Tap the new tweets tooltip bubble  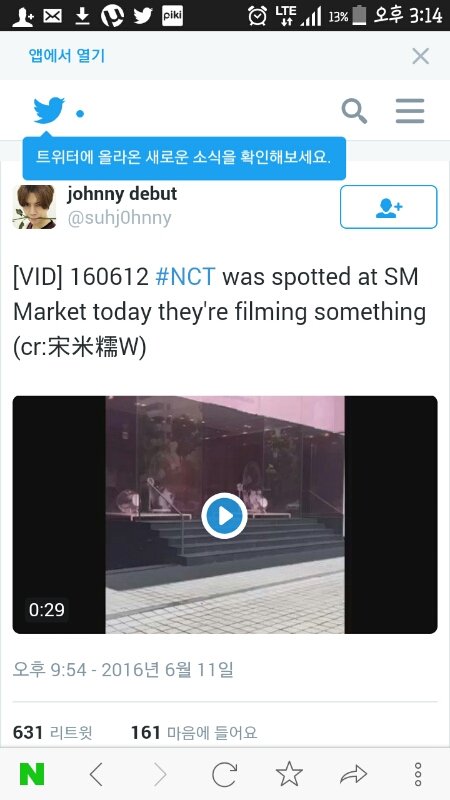[x=184, y=158]
